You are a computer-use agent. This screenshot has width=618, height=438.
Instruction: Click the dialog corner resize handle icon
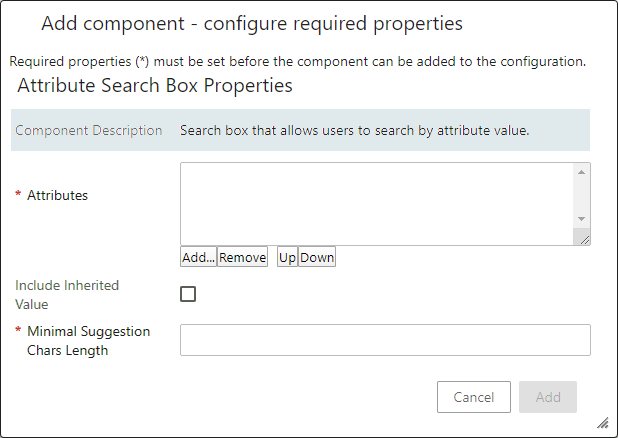(x=603, y=423)
